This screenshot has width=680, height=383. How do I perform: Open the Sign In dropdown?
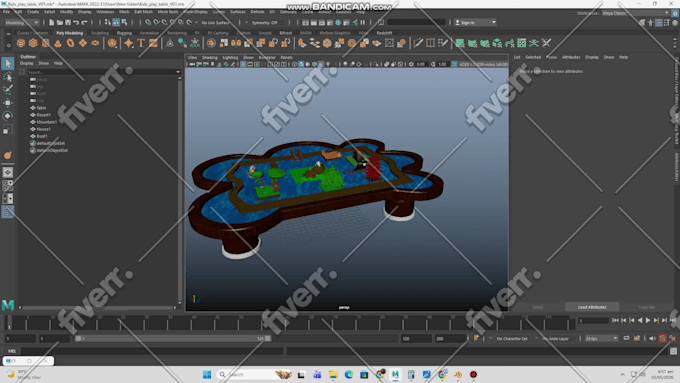[x=475, y=23]
